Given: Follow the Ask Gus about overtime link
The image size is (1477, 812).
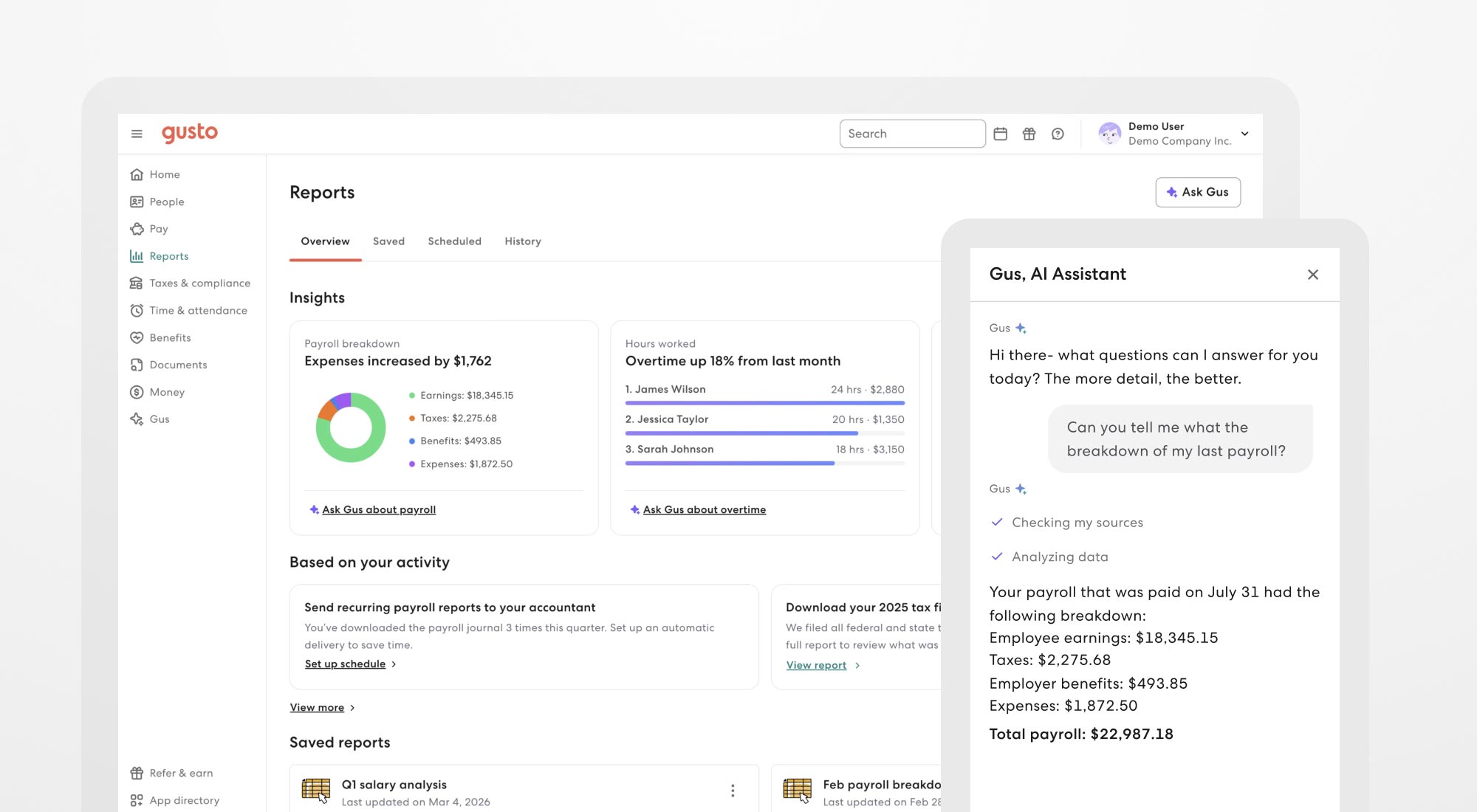Looking at the screenshot, I should tap(705, 509).
